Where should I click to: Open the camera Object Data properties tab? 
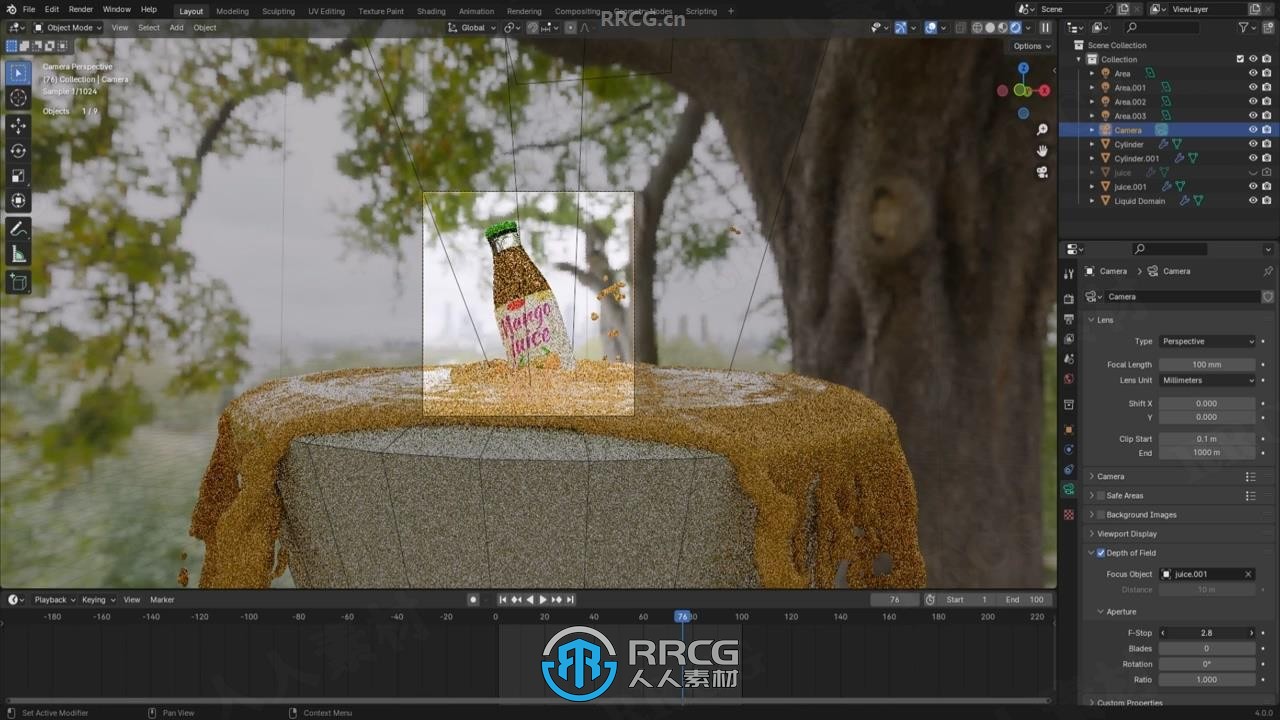pos(1069,489)
